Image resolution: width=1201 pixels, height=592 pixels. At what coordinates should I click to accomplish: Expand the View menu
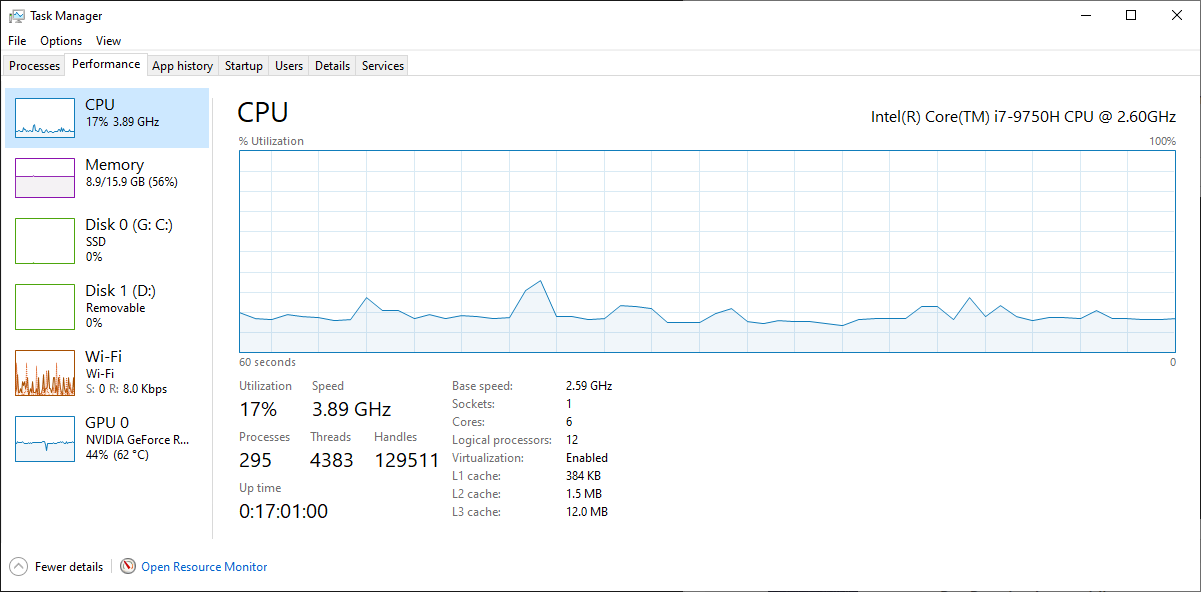(108, 41)
